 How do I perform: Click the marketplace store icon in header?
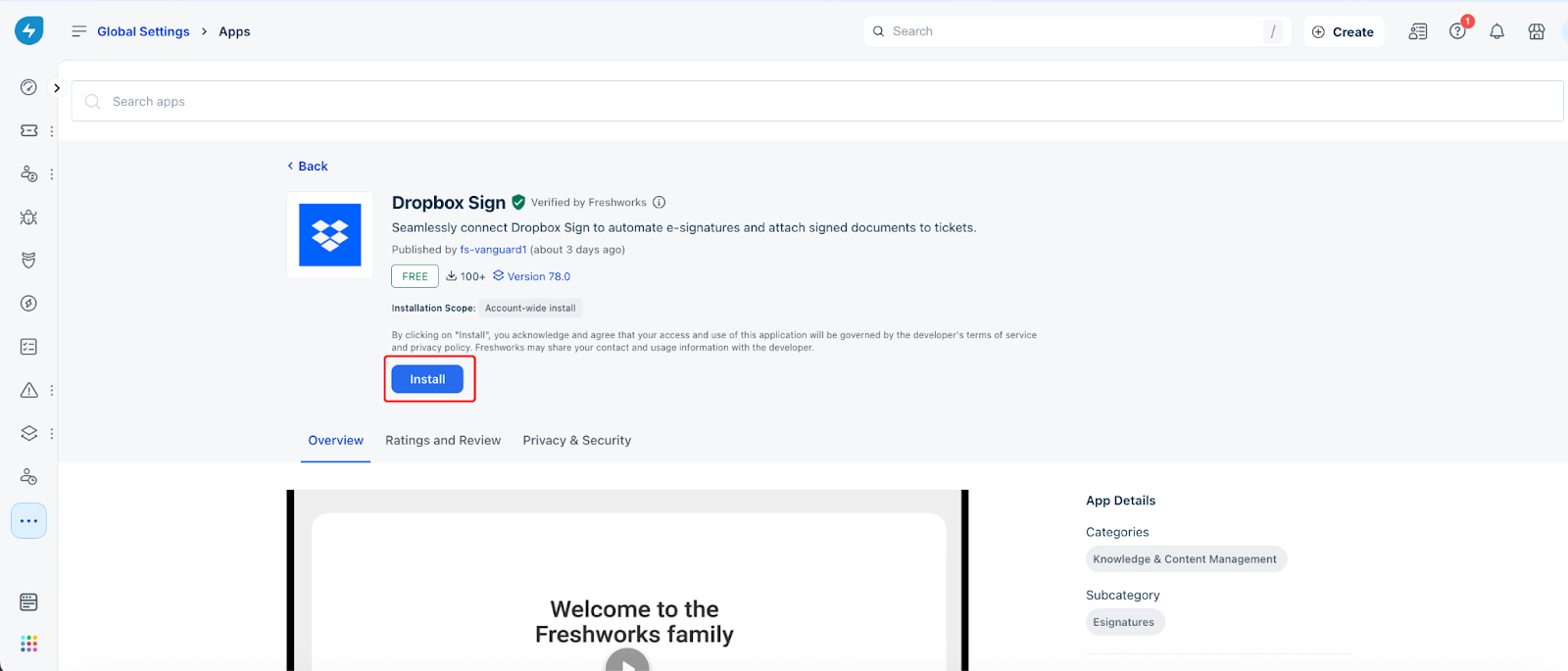pyautogui.click(x=1537, y=31)
